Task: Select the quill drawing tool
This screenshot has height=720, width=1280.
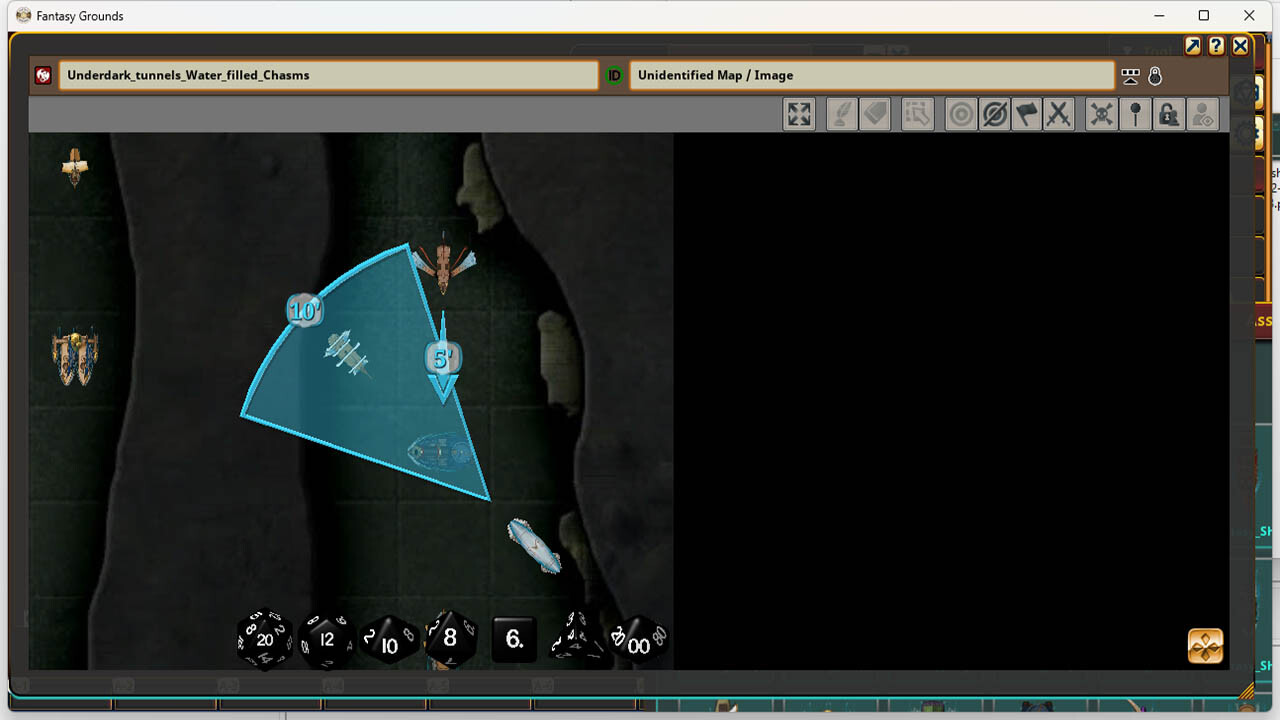Action: coord(841,114)
